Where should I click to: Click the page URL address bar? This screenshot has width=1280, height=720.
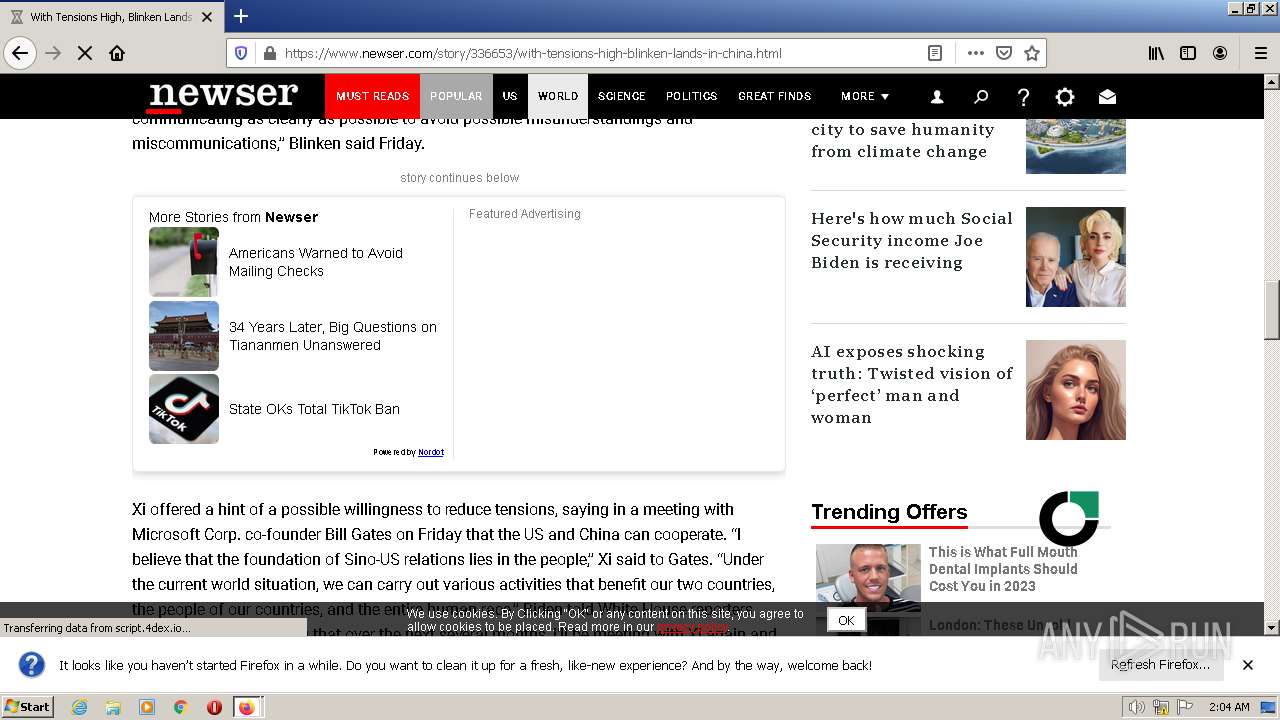(x=600, y=53)
